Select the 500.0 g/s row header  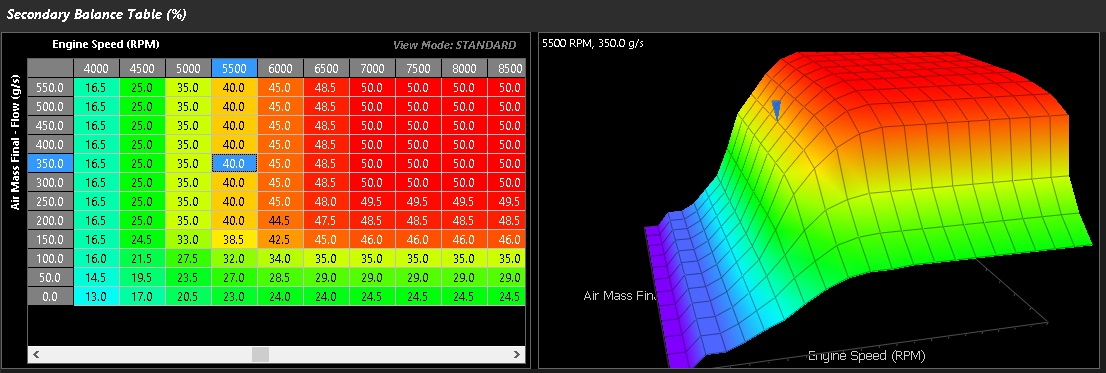pos(50,106)
